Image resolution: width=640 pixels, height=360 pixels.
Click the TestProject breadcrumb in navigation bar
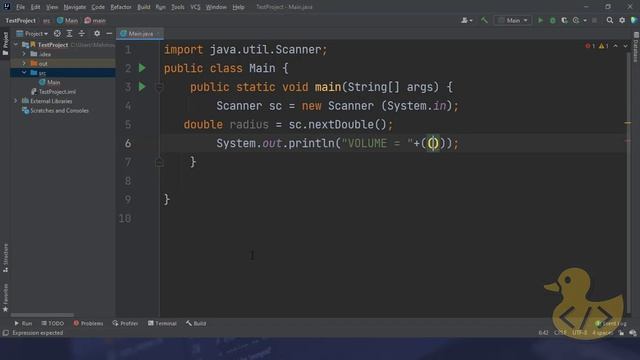[x=20, y=20]
